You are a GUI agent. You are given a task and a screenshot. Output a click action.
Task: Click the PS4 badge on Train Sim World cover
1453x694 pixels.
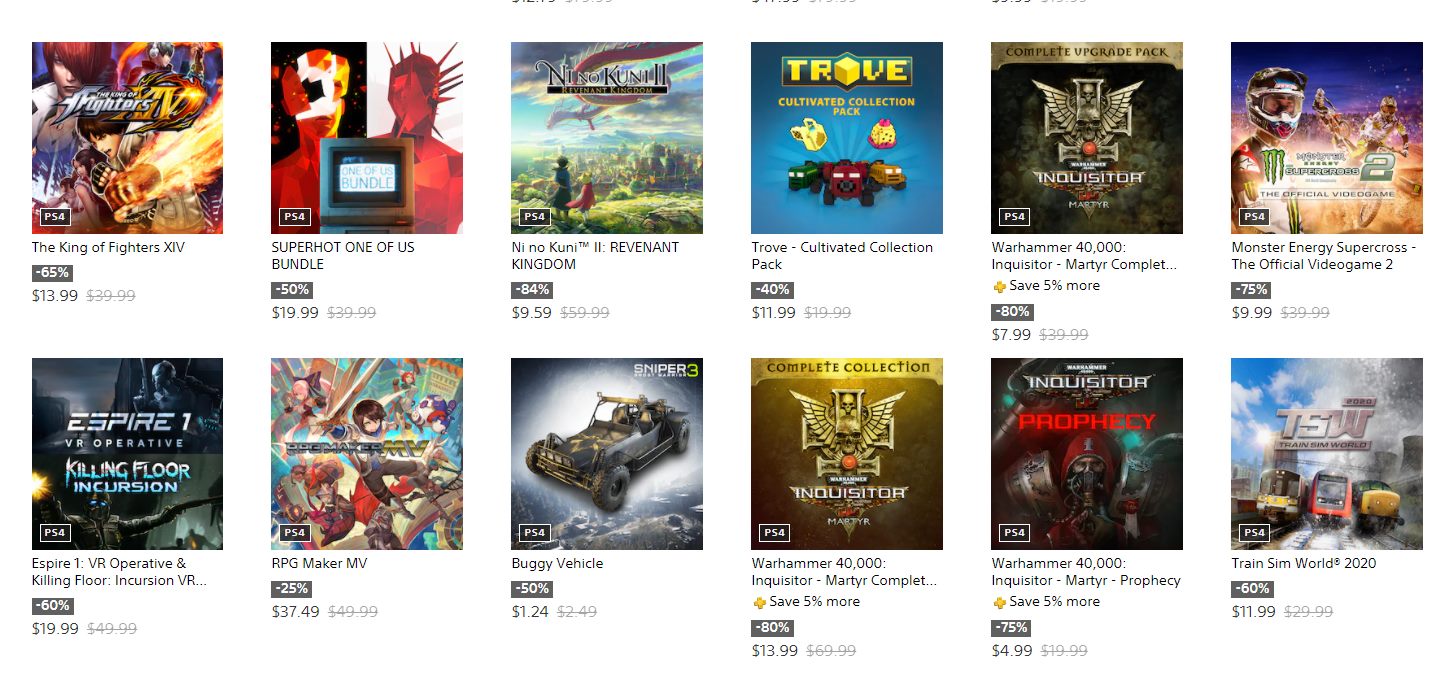(1255, 533)
